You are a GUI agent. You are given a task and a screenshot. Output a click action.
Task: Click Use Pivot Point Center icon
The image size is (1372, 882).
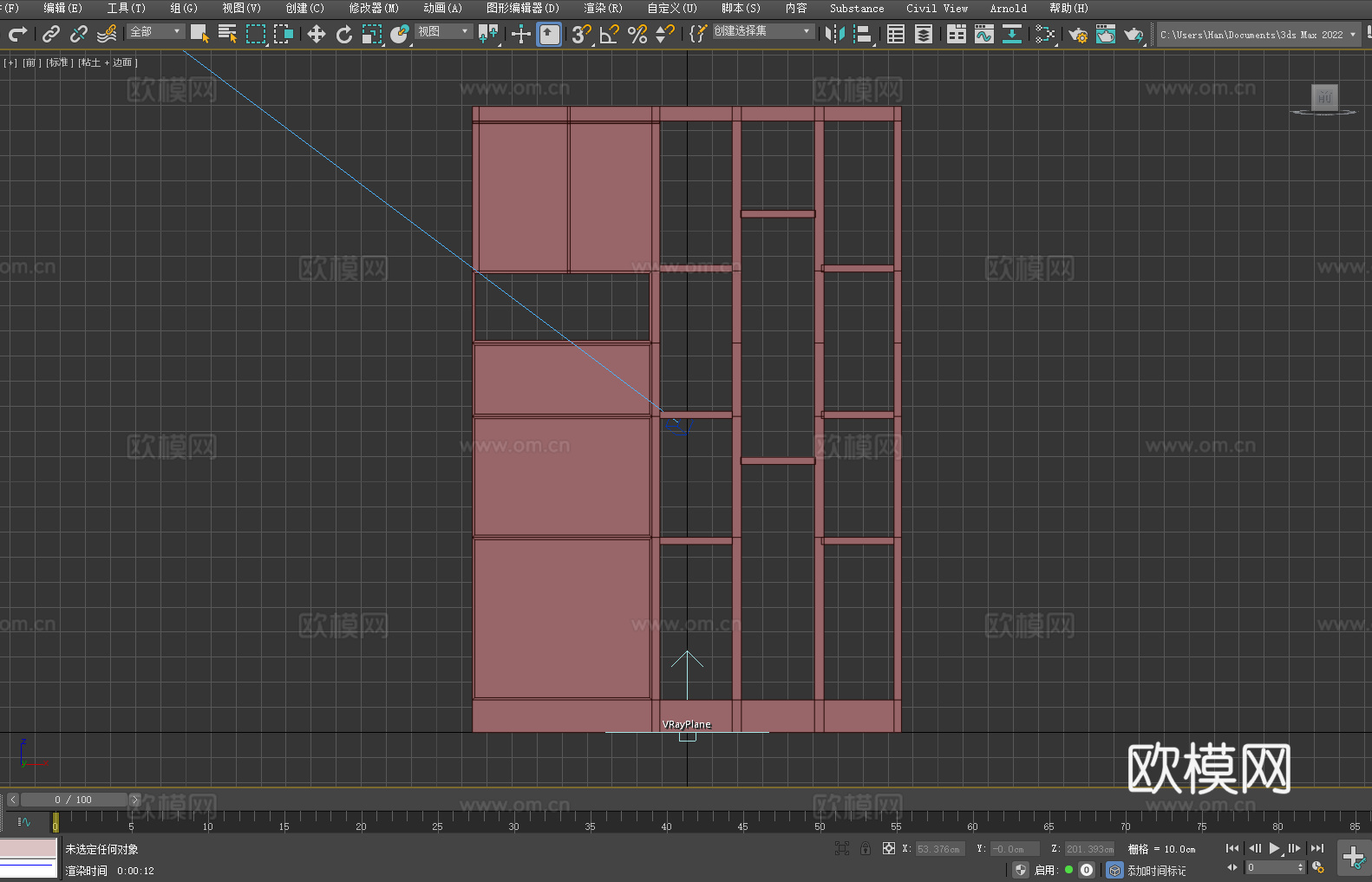tap(488, 34)
